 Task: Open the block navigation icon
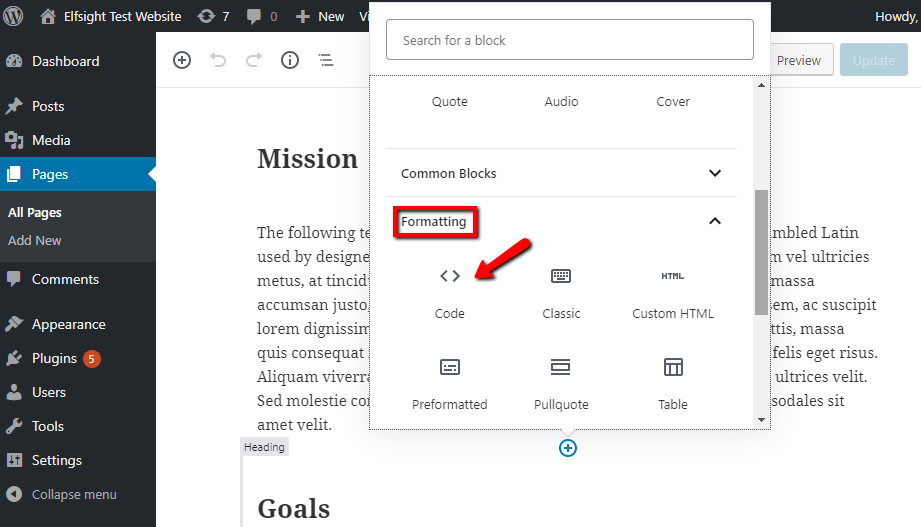click(326, 60)
